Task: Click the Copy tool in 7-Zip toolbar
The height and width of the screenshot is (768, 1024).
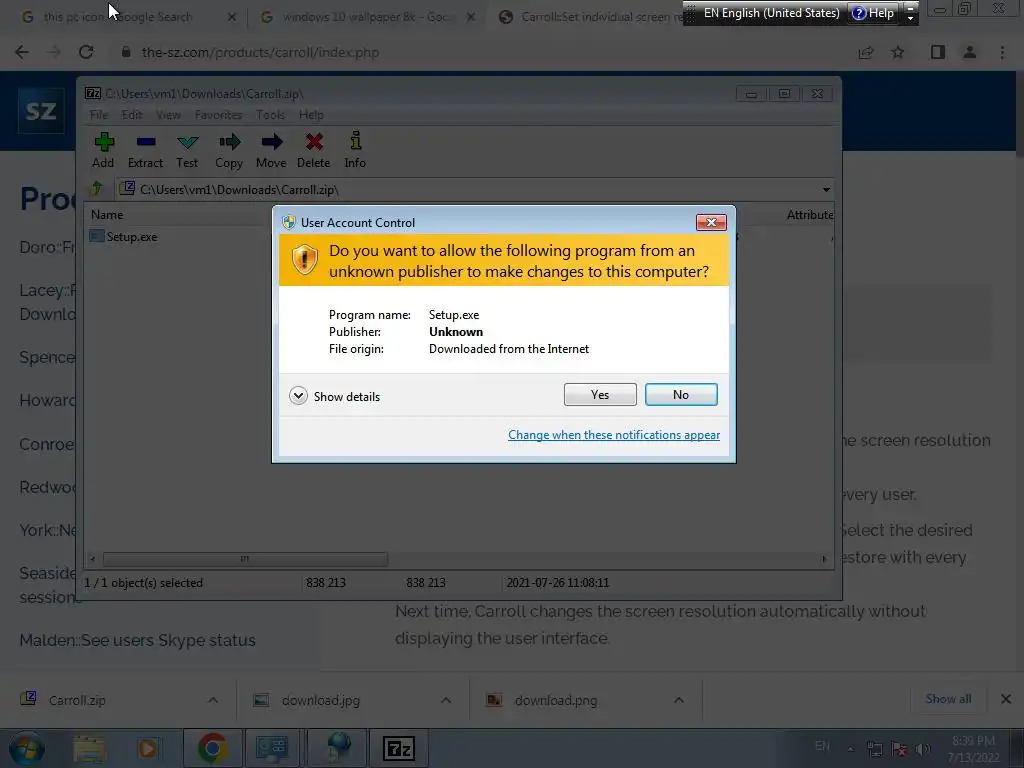Action: point(229,151)
